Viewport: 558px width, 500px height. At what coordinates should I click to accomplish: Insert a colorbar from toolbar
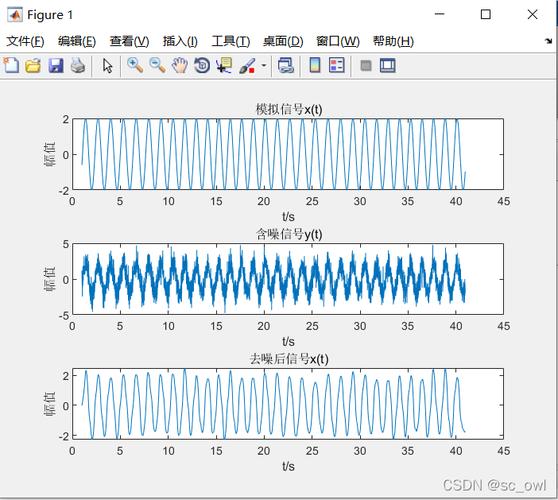coord(315,65)
